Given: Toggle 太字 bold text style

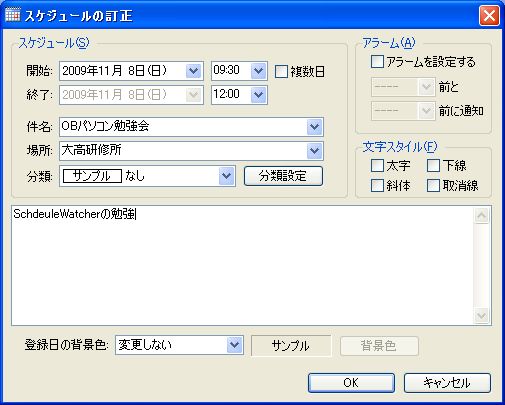Looking at the screenshot, I should click(377, 165).
